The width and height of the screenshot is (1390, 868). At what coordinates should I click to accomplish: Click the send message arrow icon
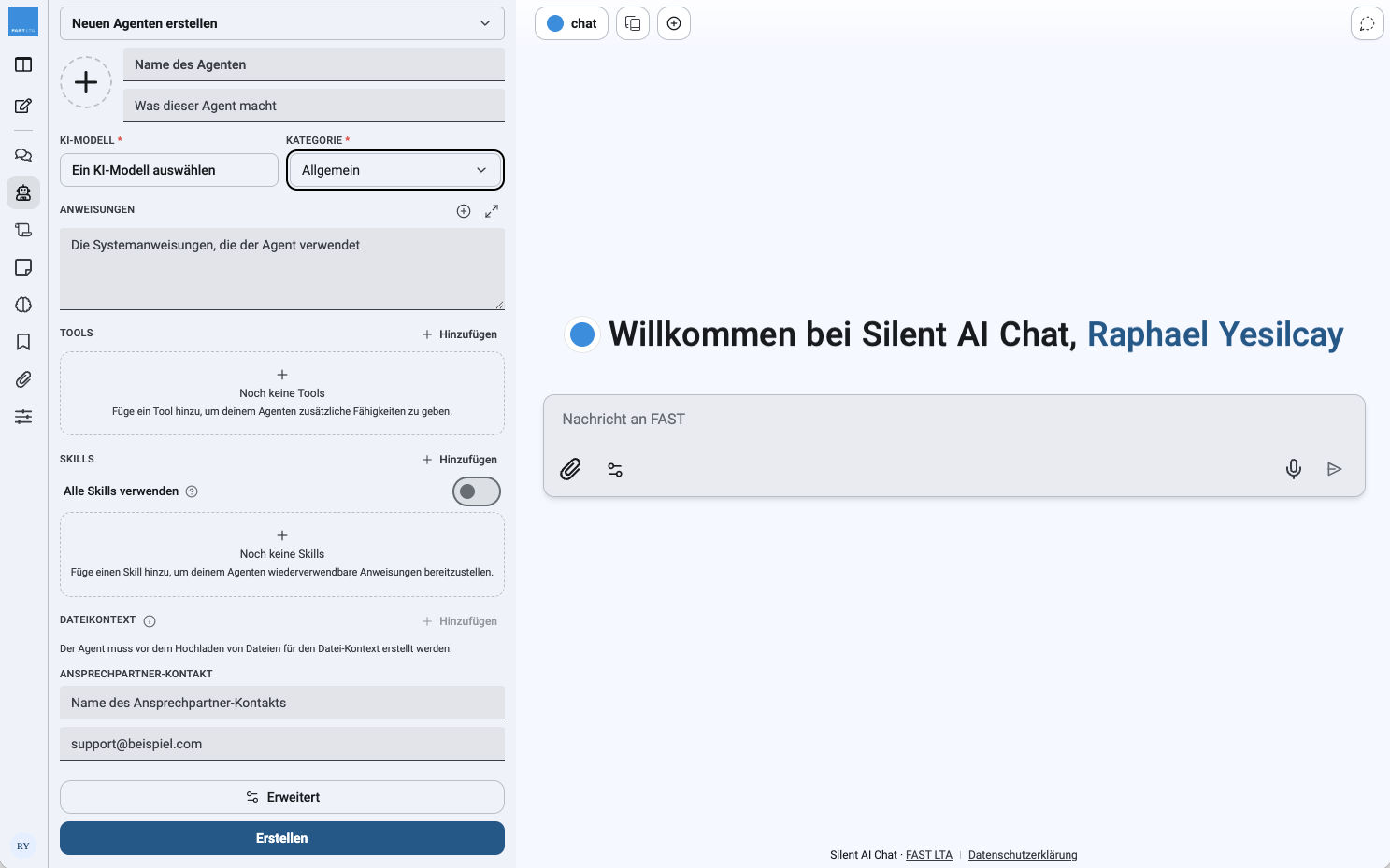pyautogui.click(x=1335, y=469)
